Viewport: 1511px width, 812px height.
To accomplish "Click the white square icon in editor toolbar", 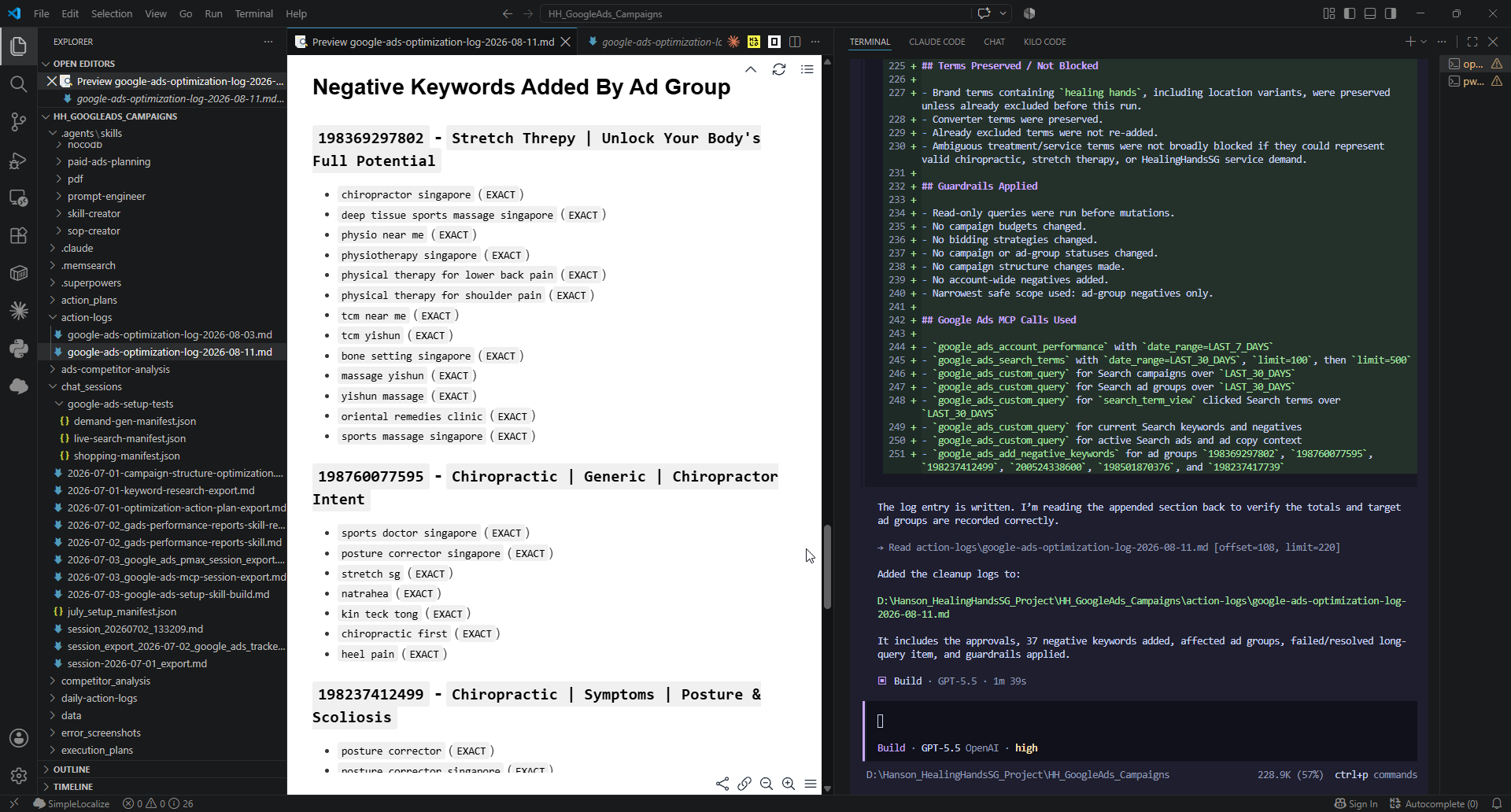I will 774,42.
